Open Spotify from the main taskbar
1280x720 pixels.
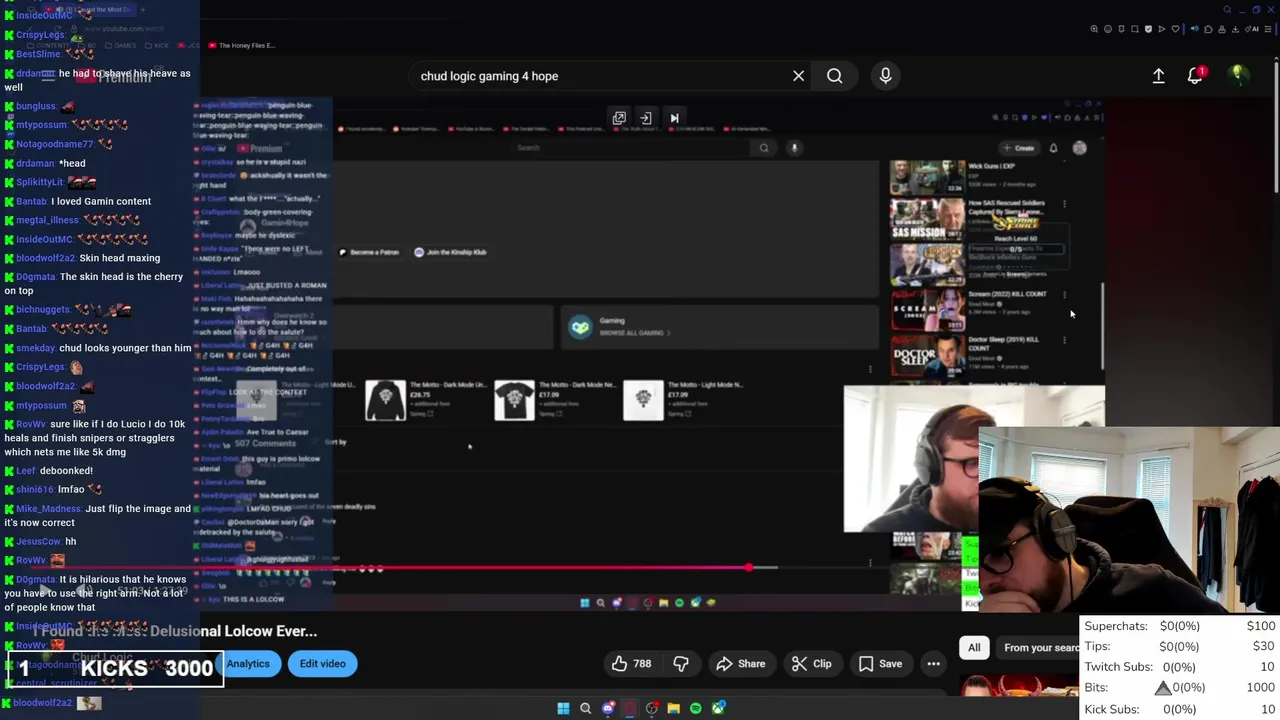(696, 709)
